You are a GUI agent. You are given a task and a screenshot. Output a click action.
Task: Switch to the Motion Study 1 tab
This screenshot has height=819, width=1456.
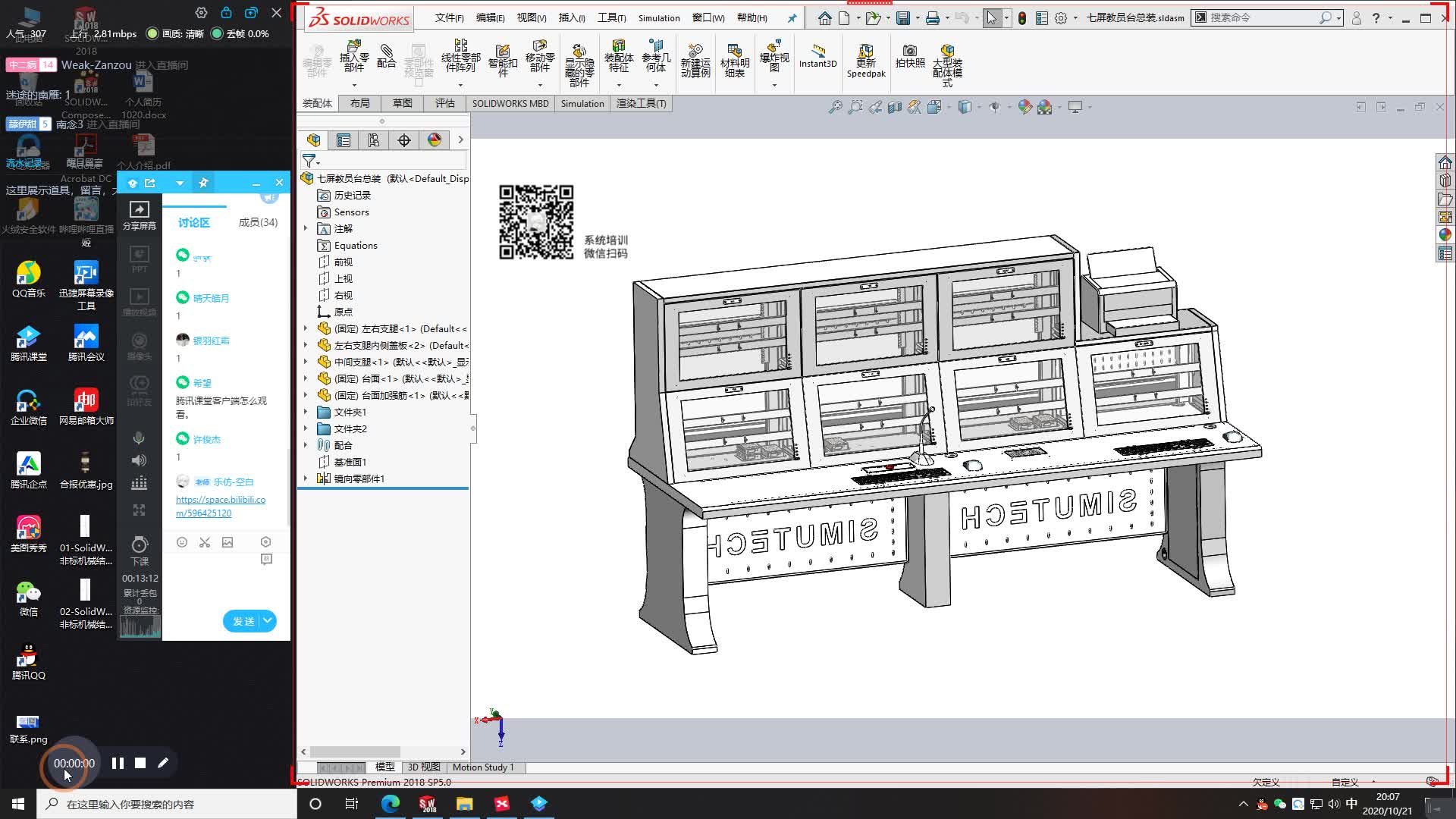click(483, 767)
